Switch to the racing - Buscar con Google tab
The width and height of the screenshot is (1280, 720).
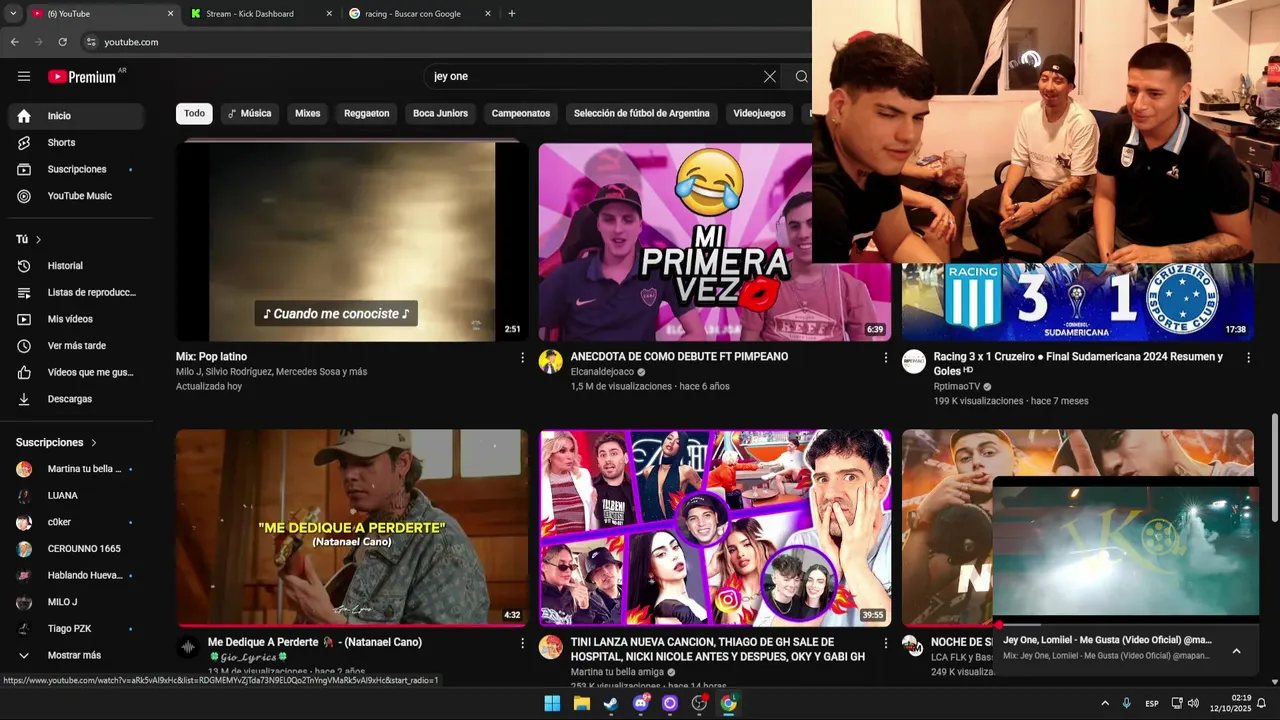(x=420, y=14)
